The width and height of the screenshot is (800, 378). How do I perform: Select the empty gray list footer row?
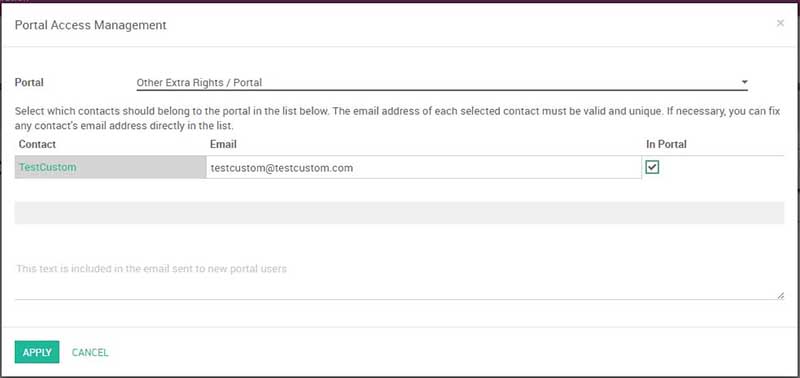(399, 213)
